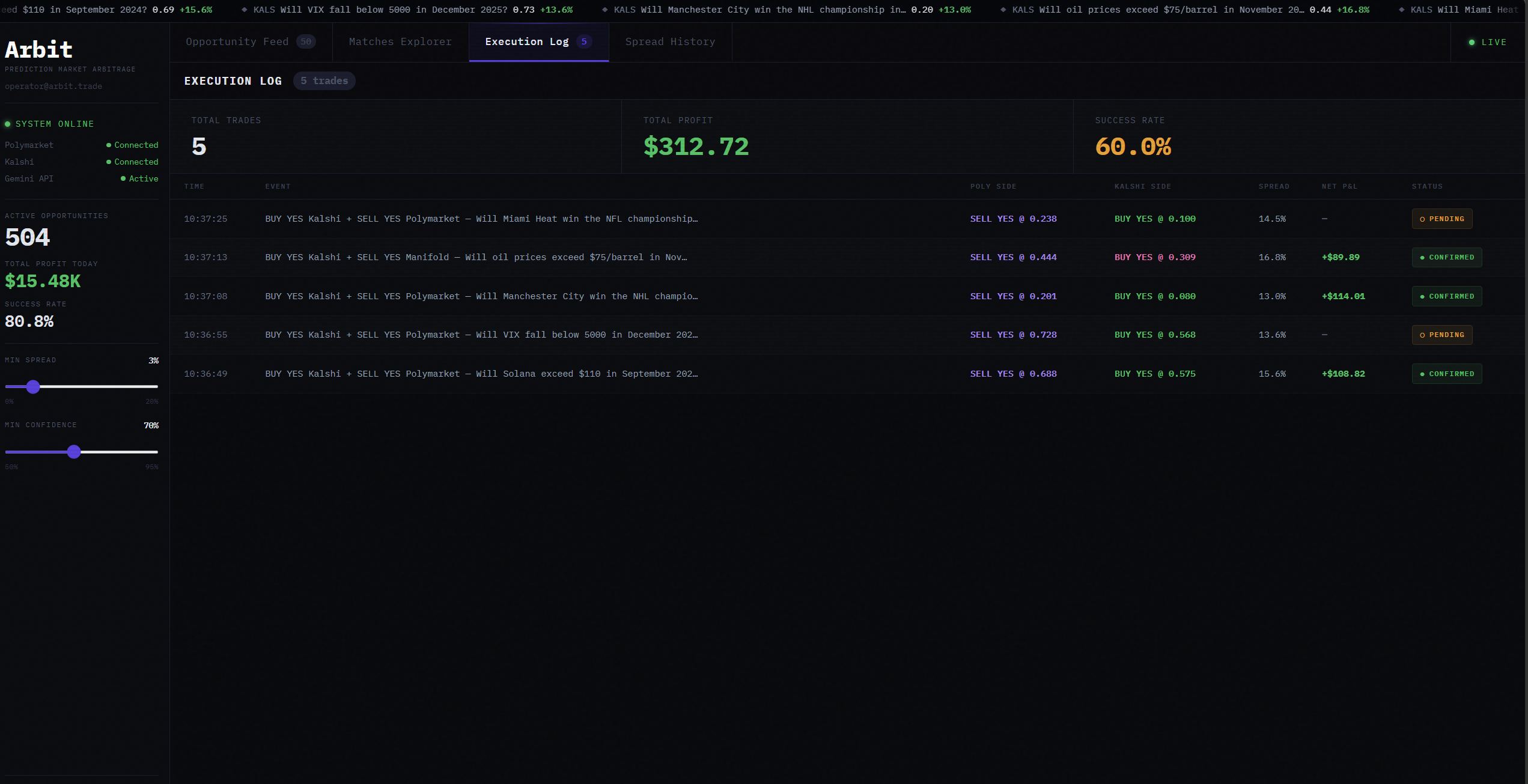This screenshot has height=784, width=1528.
Task: Click CONFIRMED badge on oil prices trade
Action: pos(1446,258)
